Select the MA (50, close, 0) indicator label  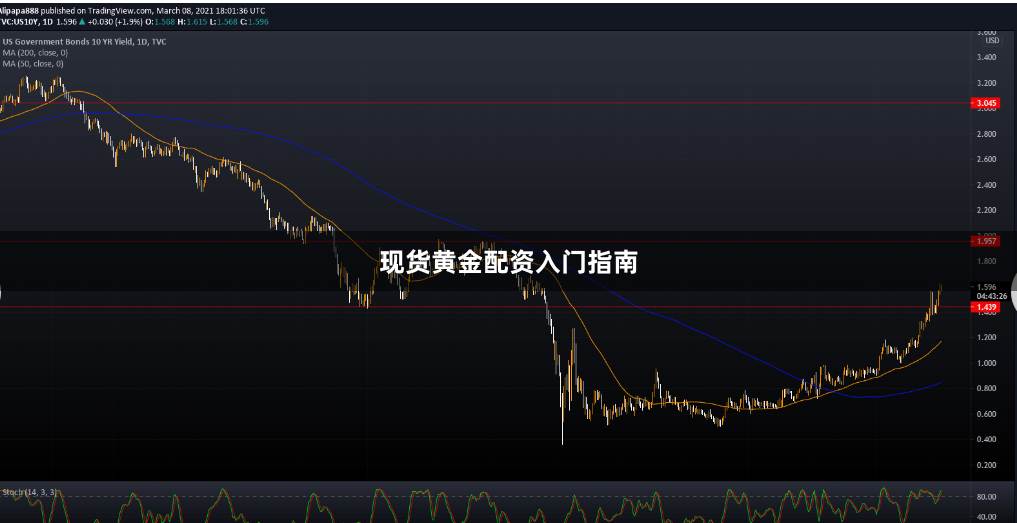pos(32,64)
